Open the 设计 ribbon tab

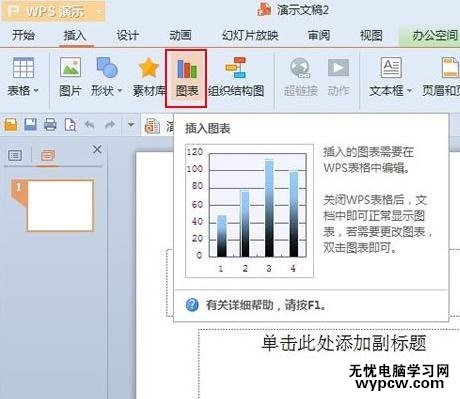point(127,35)
